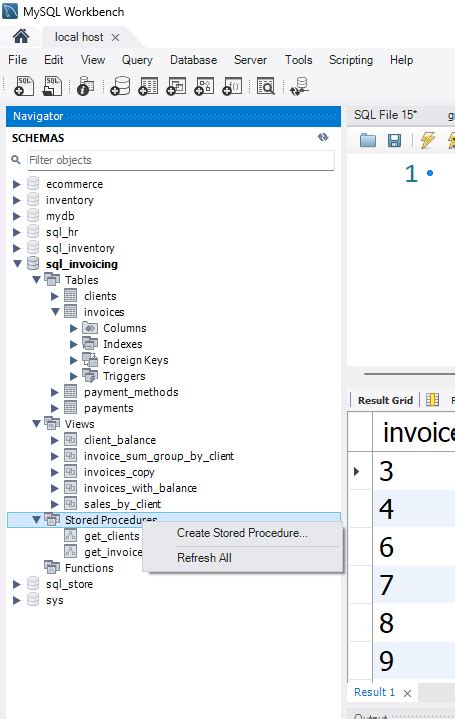The width and height of the screenshot is (455, 719).
Task: Open the Help menu
Action: click(x=401, y=60)
